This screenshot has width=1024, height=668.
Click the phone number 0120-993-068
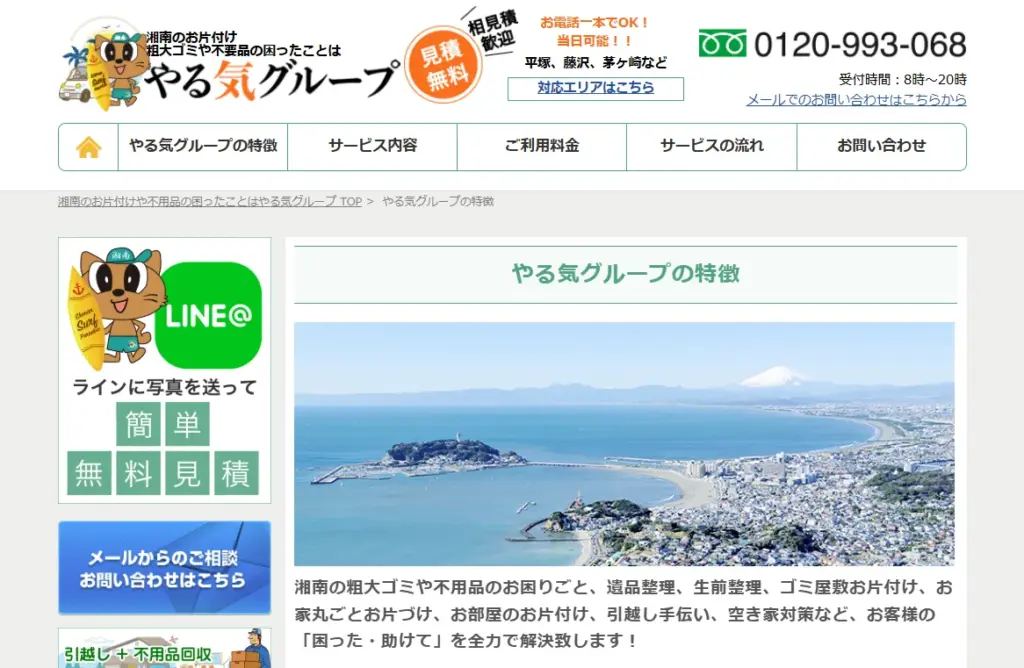tap(859, 45)
